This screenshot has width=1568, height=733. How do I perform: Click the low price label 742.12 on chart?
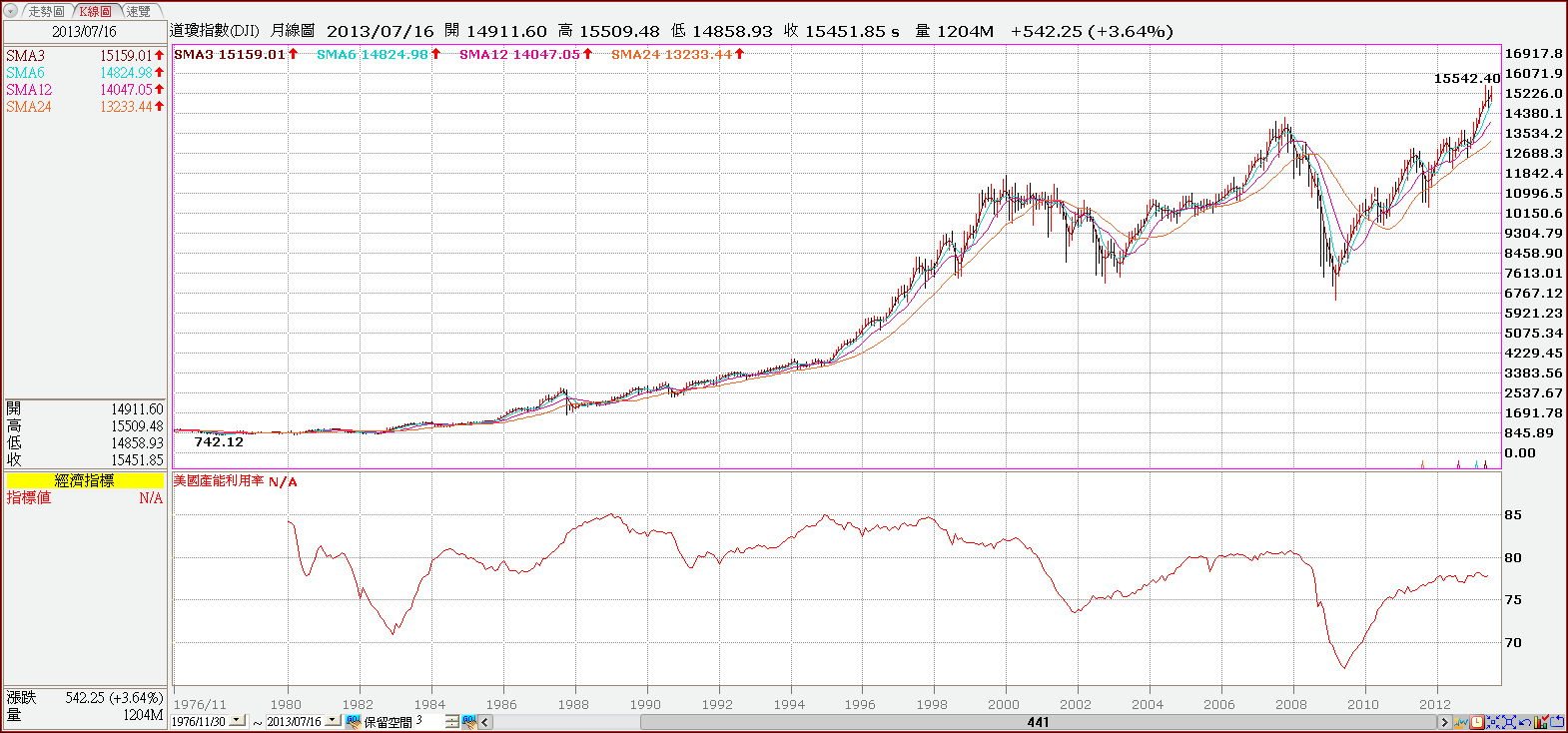(x=219, y=441)
